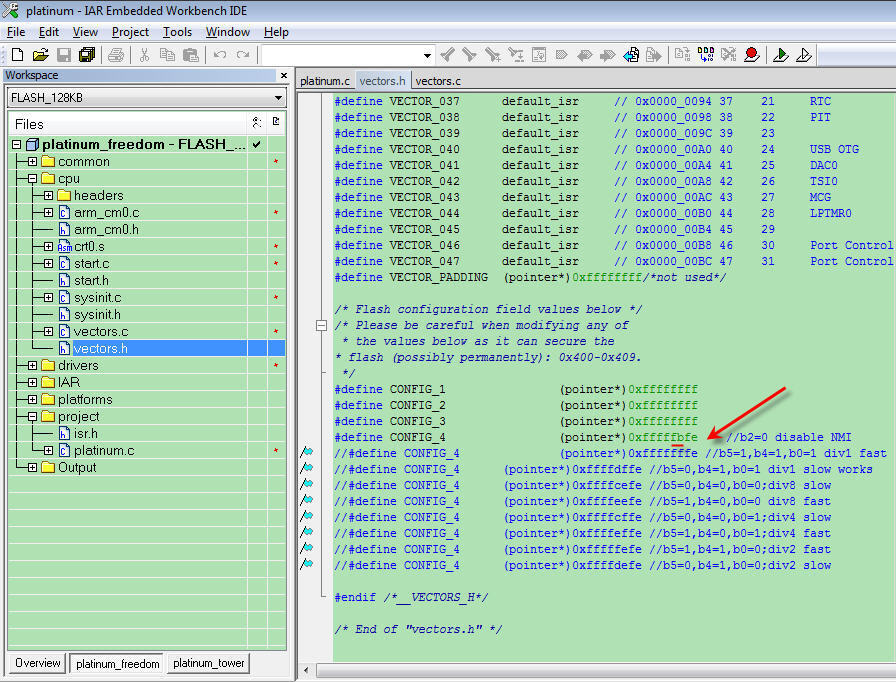The width and height of the screenshot is (896, 682).
Task: Navigate backward in the editor history
Action: pyautogui.click(x=631, y=55)
